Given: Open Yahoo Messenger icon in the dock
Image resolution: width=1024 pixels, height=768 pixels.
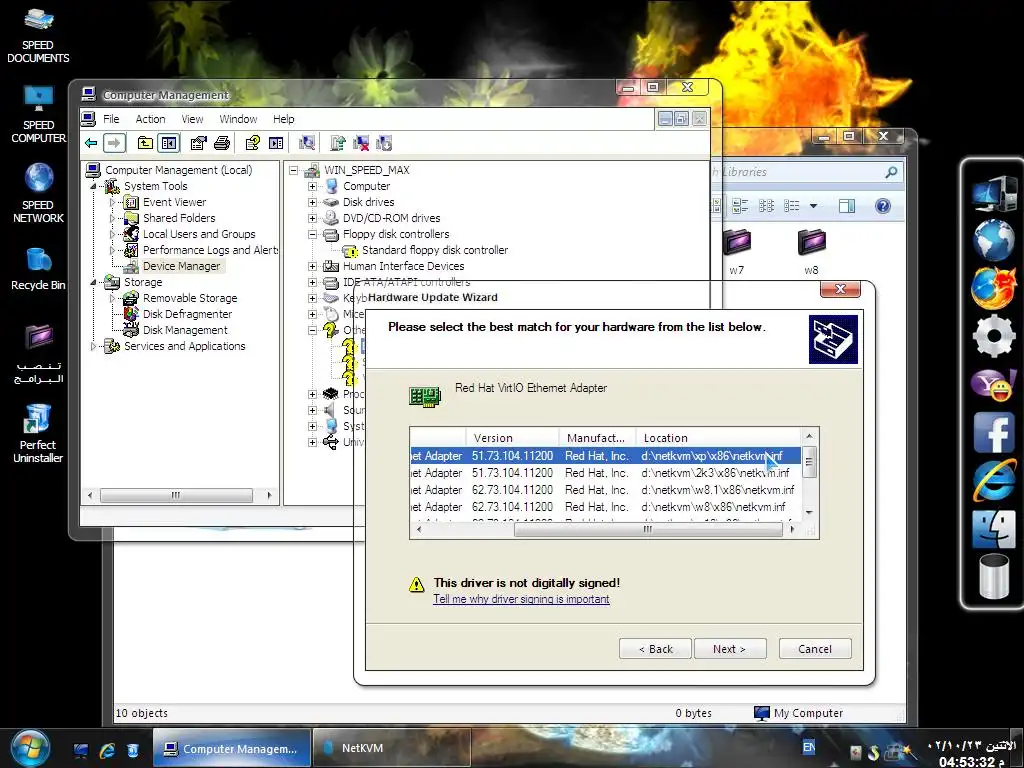Looking at the screenshot, I should point(993,385).
